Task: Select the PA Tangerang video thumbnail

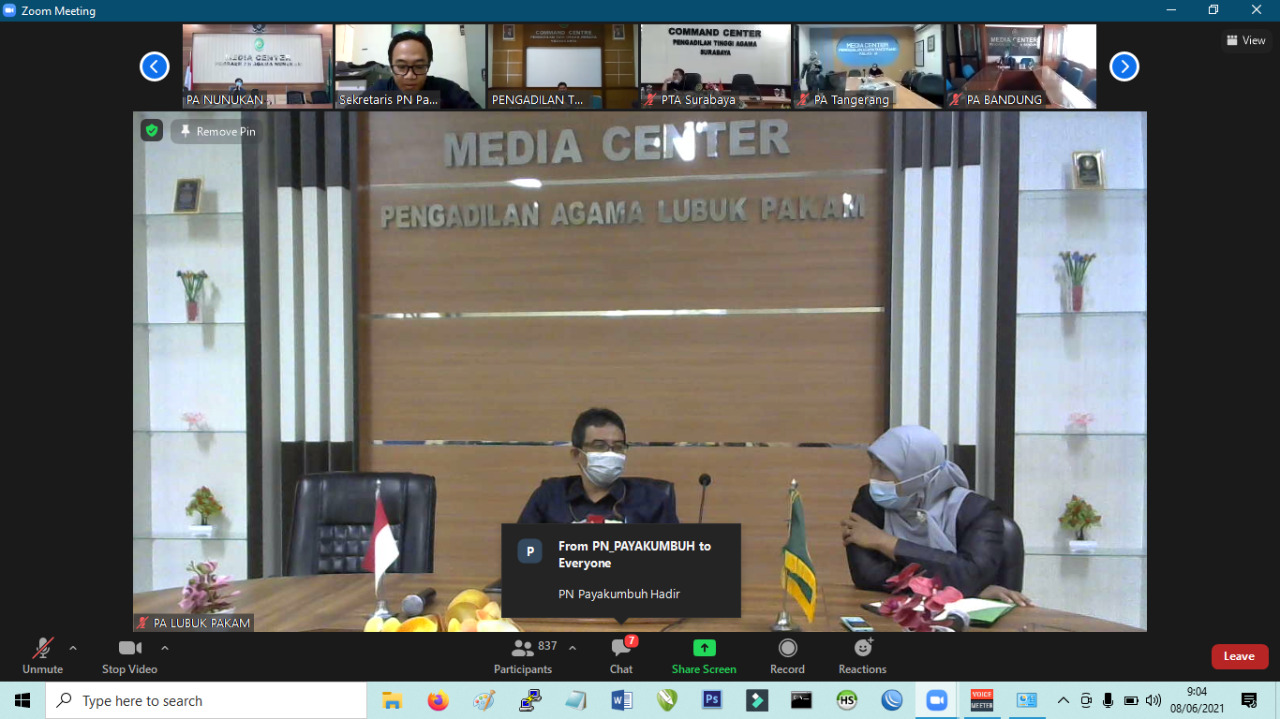Action: pos(868,66)
